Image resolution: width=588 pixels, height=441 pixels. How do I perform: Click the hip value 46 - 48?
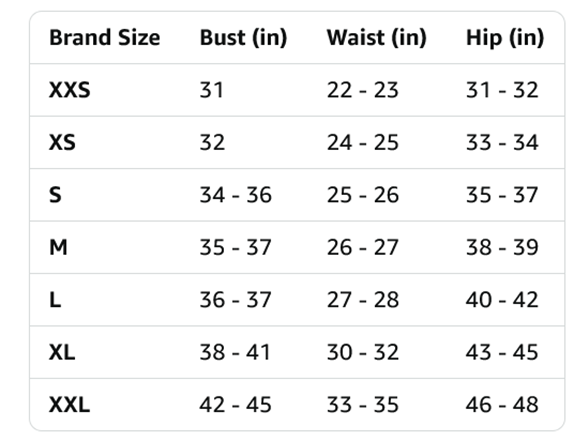pos(502,405)
